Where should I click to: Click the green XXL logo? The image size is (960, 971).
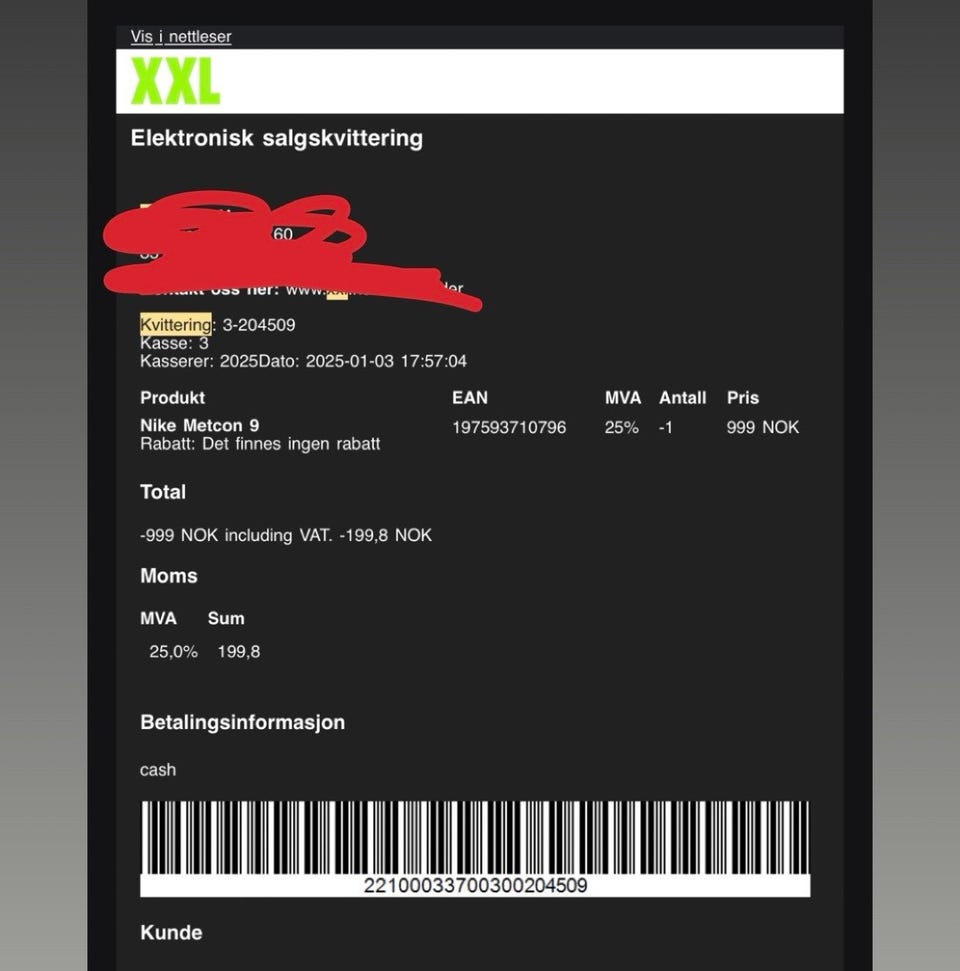(x=175, y=81)
